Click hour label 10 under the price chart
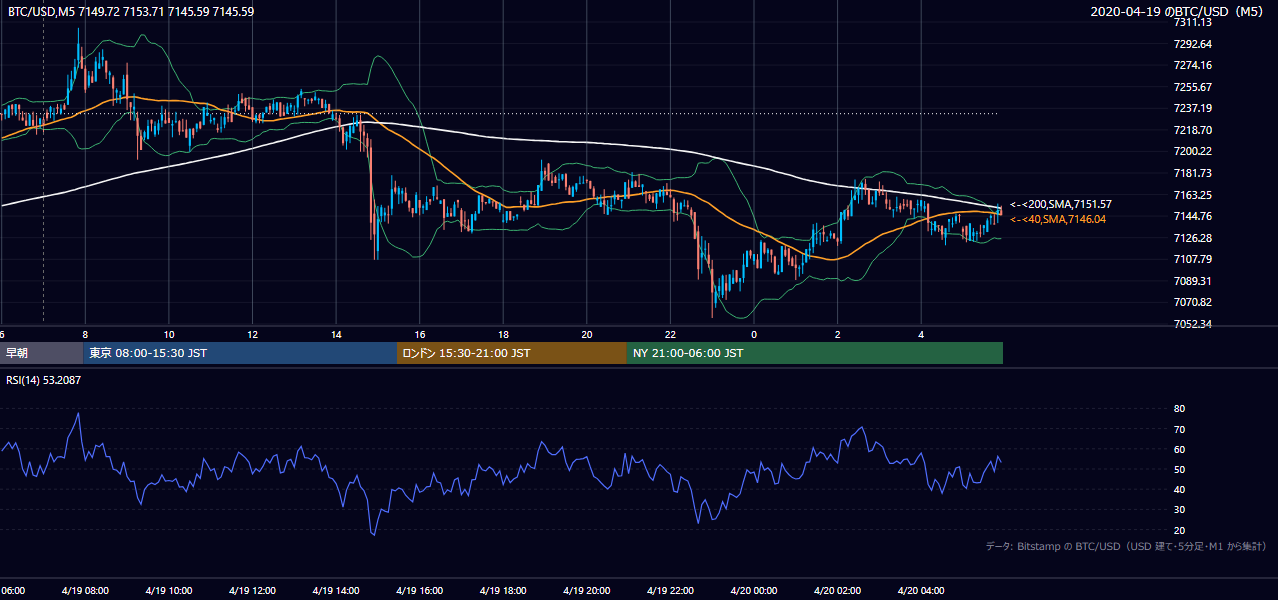 pos(169,335)
